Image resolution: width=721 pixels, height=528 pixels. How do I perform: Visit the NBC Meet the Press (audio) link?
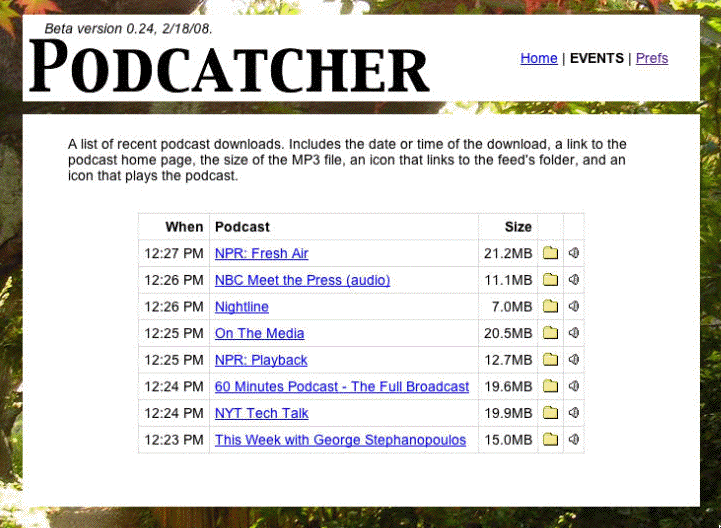pyautogui.click(x=302, y=280)
